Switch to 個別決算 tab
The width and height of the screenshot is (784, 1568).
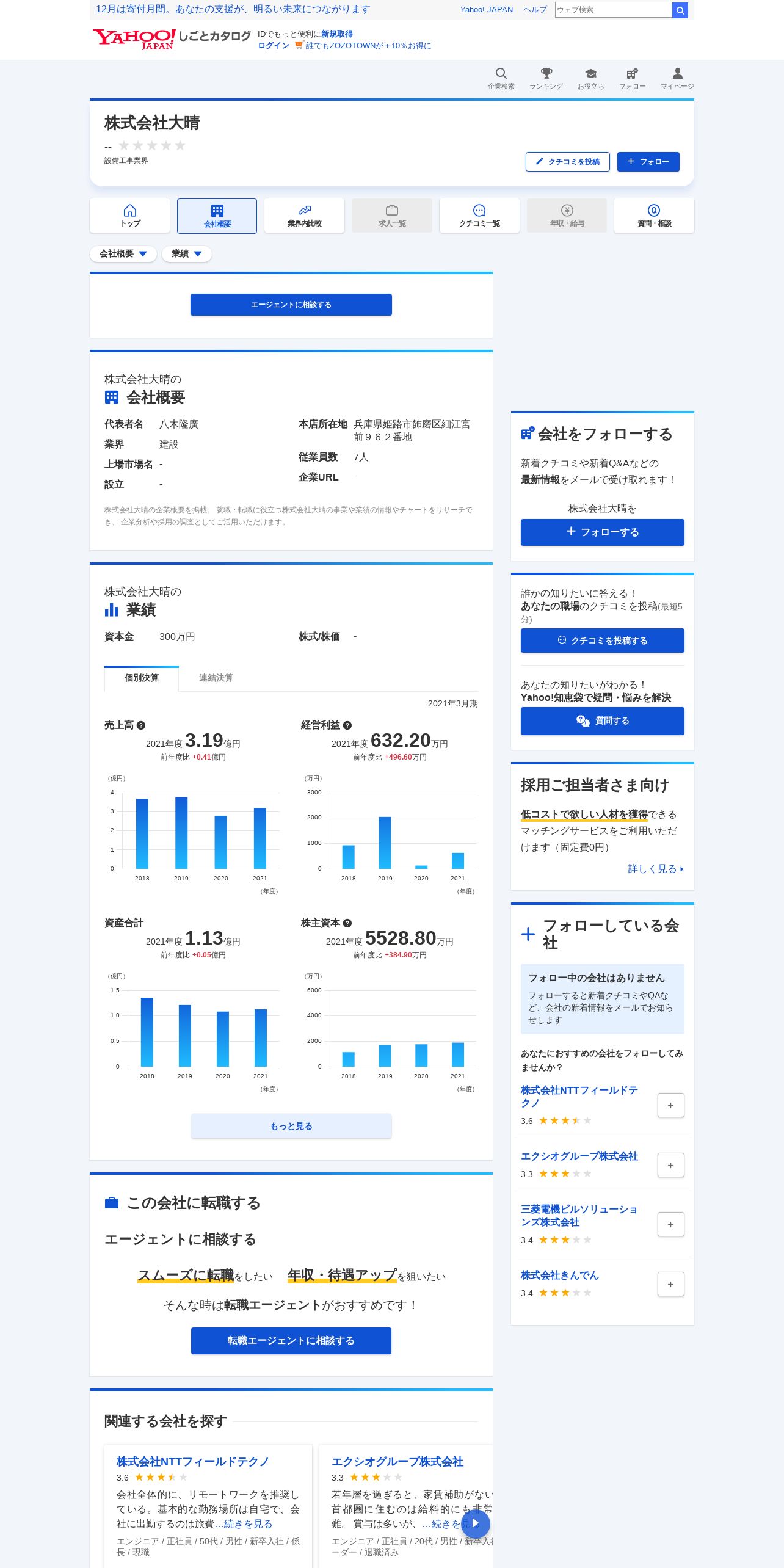142,678
